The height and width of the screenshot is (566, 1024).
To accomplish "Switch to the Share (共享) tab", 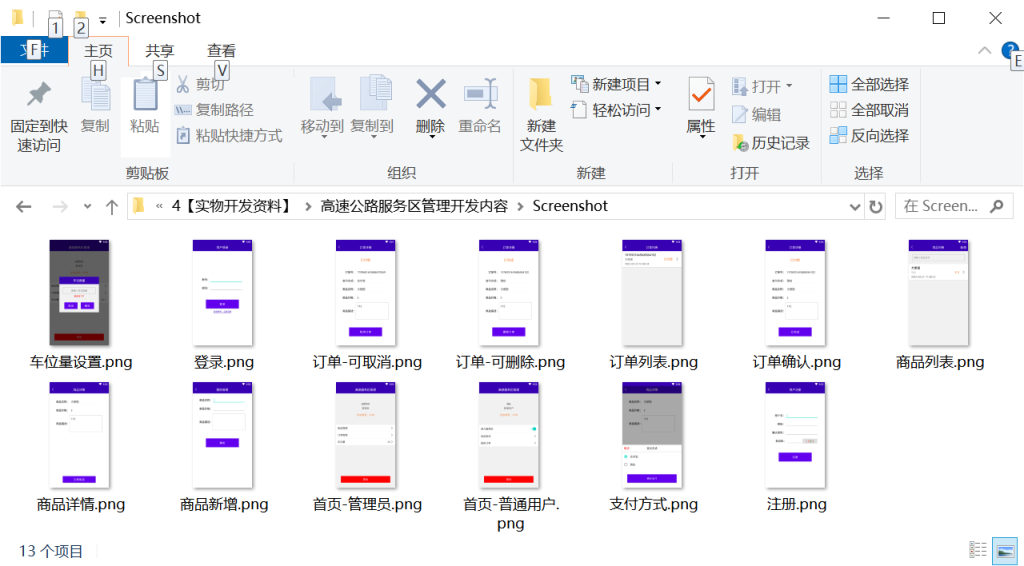I will click(x=160, y=50).
